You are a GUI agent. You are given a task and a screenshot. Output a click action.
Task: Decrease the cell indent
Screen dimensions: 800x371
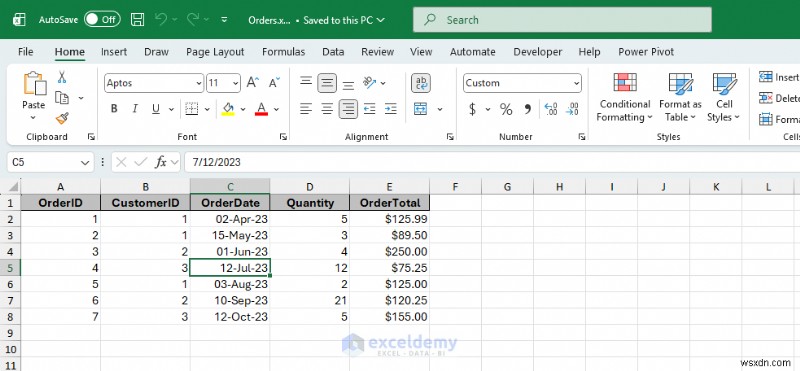coord(369,109)
